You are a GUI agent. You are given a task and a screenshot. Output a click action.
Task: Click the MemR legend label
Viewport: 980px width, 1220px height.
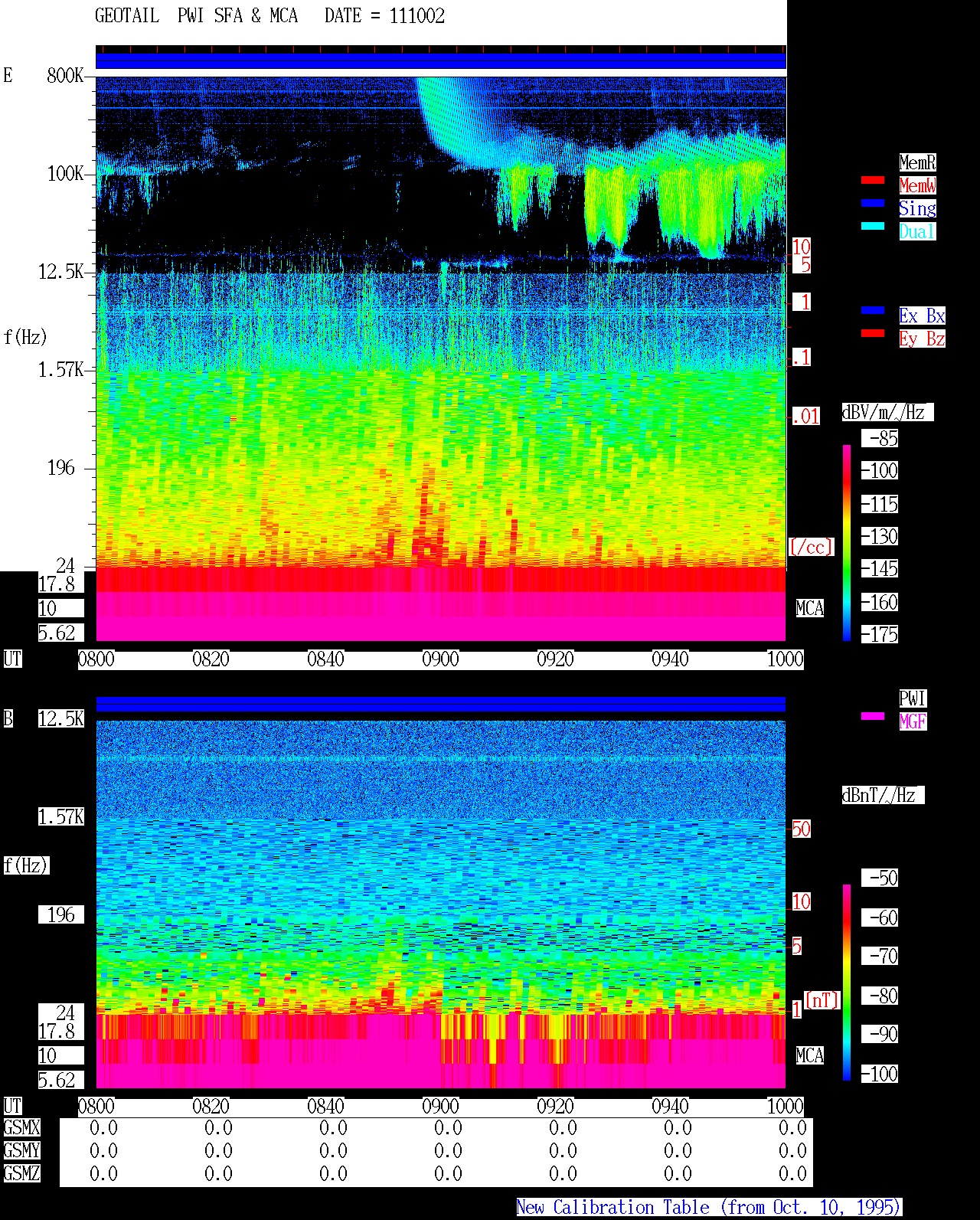917,162
